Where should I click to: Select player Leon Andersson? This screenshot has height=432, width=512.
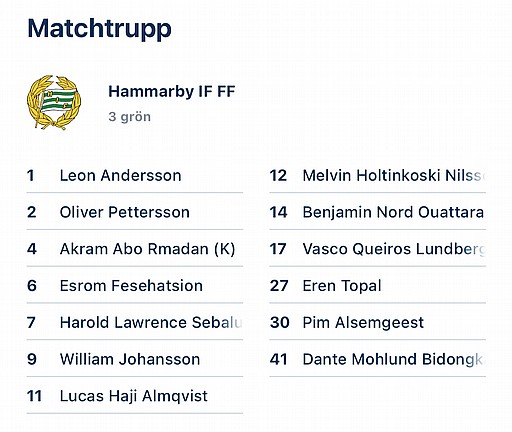point(135,175)
